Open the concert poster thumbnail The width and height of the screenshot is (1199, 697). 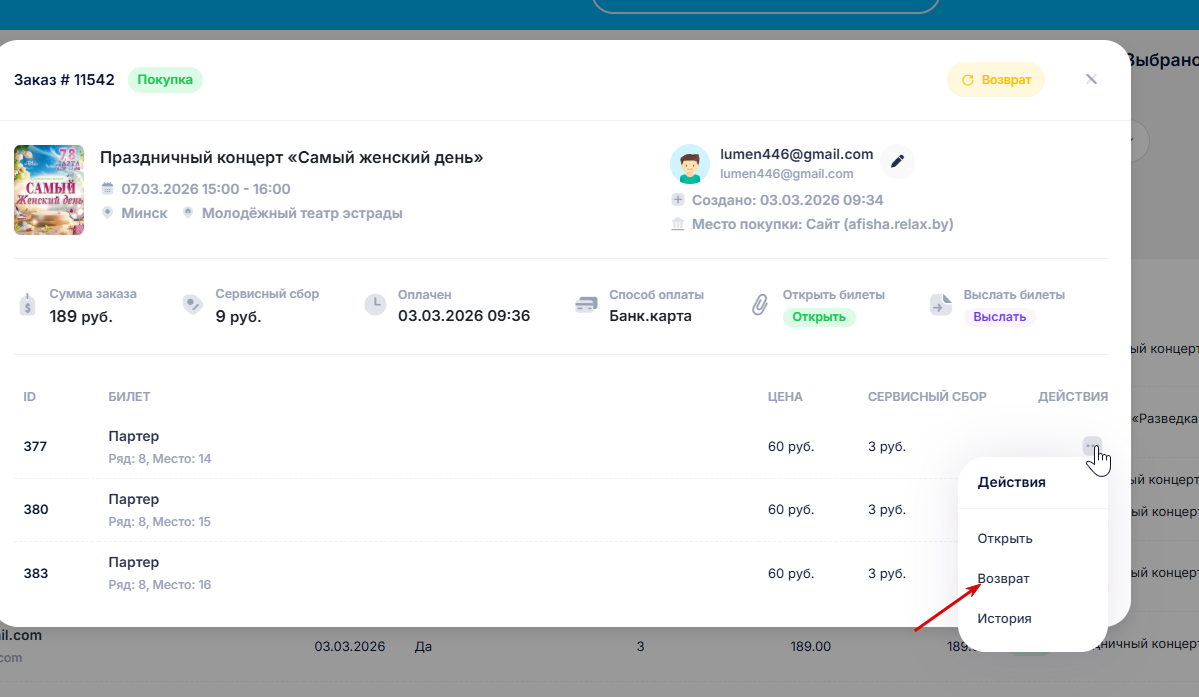(49, 190)
